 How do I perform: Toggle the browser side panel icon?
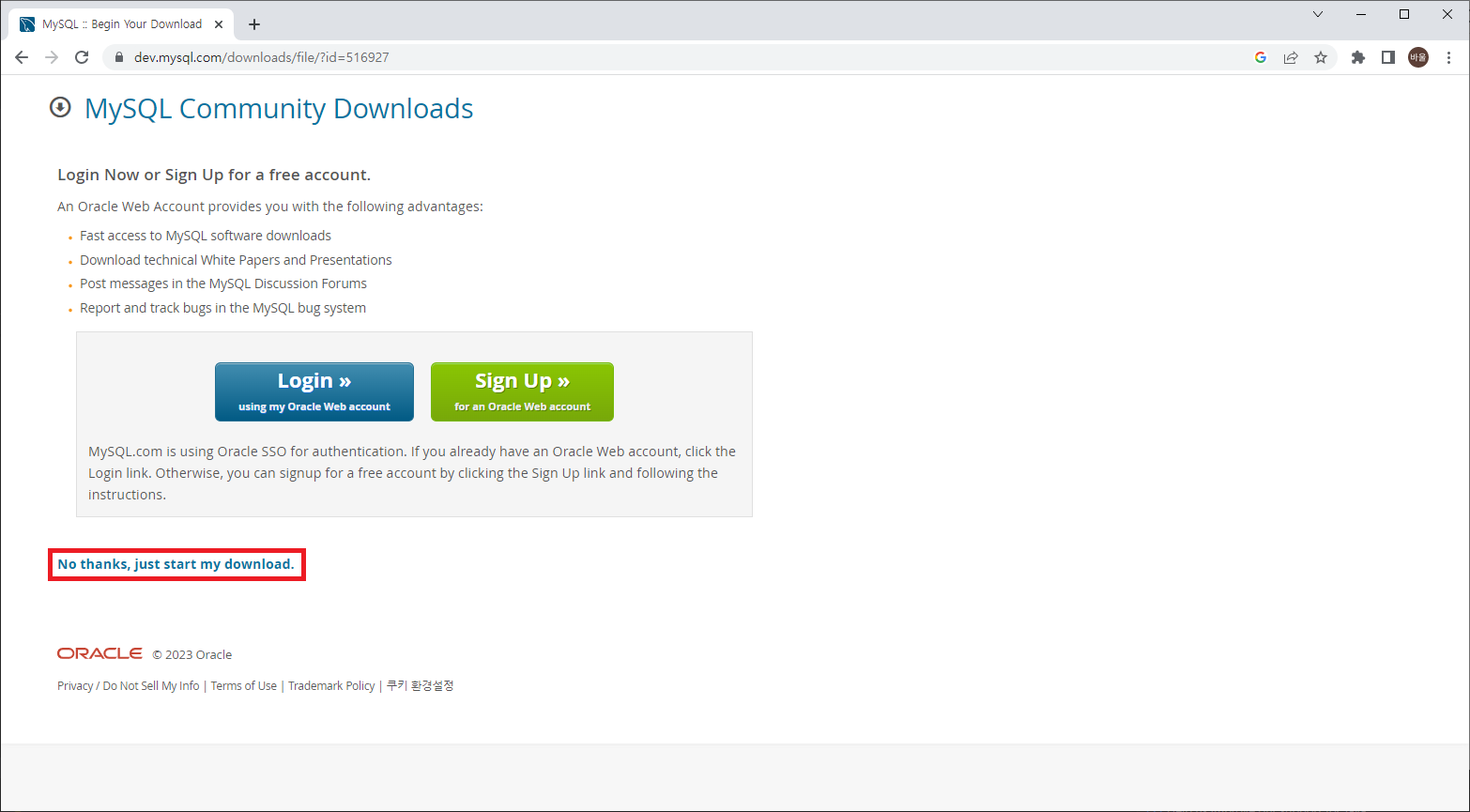click(1388, 57)
